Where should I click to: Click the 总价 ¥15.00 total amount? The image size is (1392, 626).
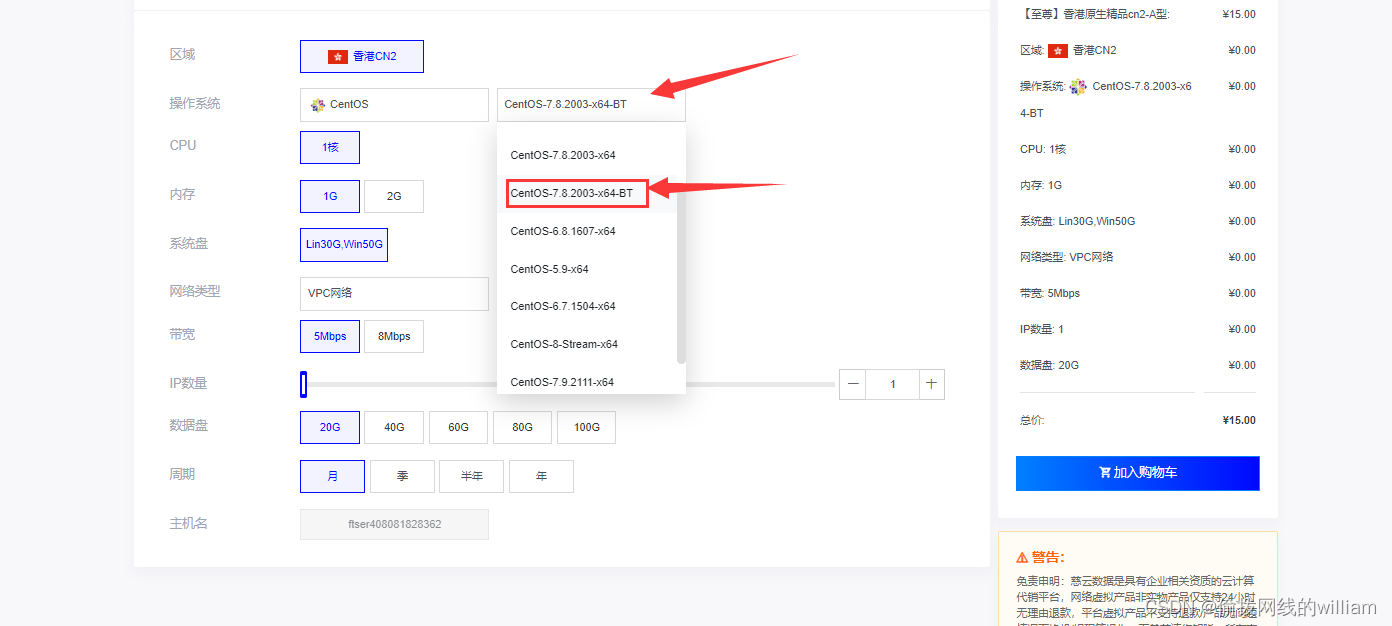tap(1239, 420)
